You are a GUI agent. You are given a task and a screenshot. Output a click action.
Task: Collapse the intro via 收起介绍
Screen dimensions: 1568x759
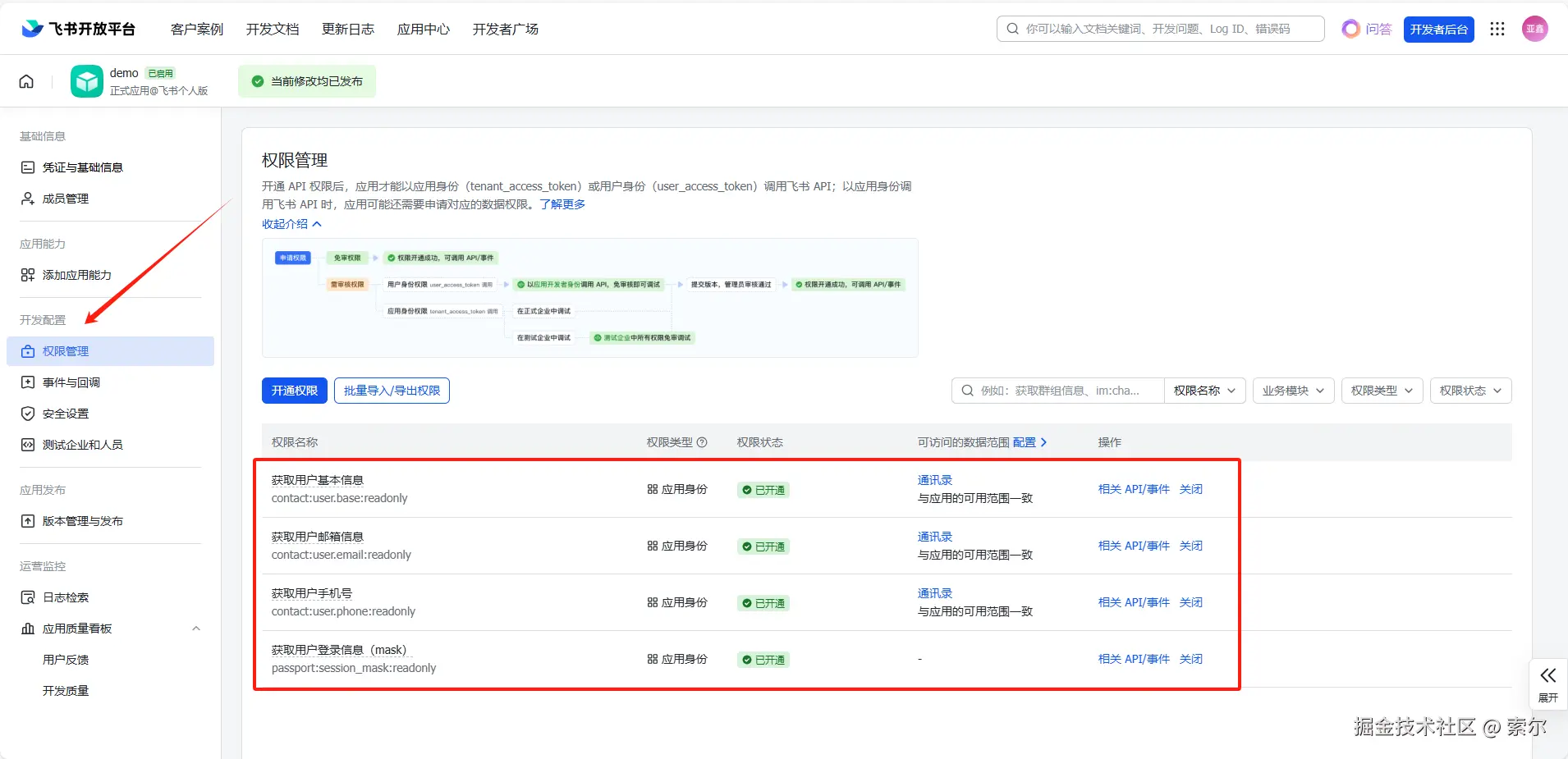click(291, 224)
